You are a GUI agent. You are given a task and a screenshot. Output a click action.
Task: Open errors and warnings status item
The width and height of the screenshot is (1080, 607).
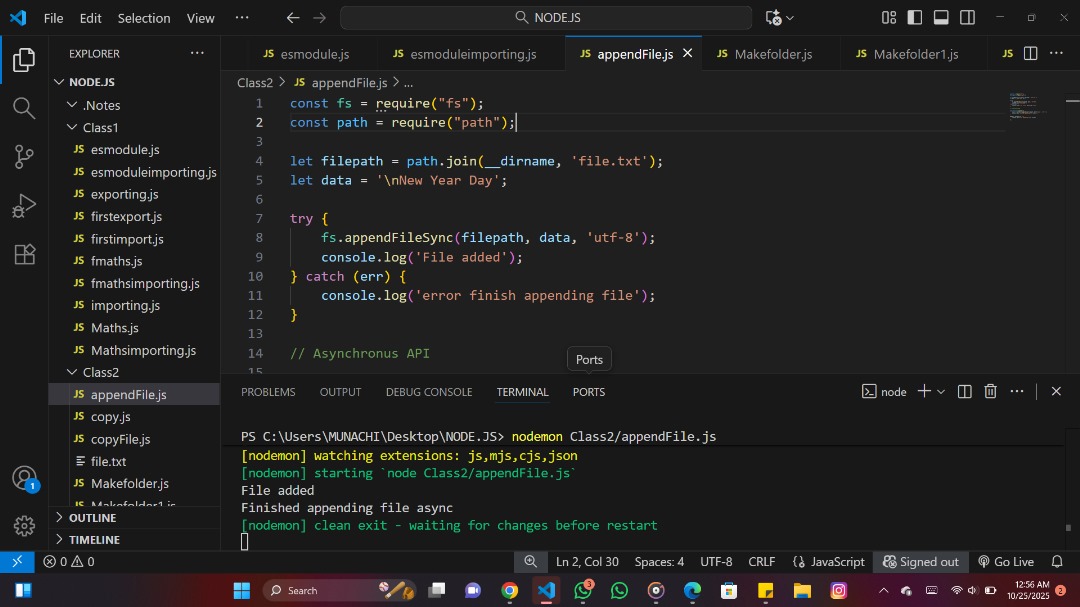(69, 562)
